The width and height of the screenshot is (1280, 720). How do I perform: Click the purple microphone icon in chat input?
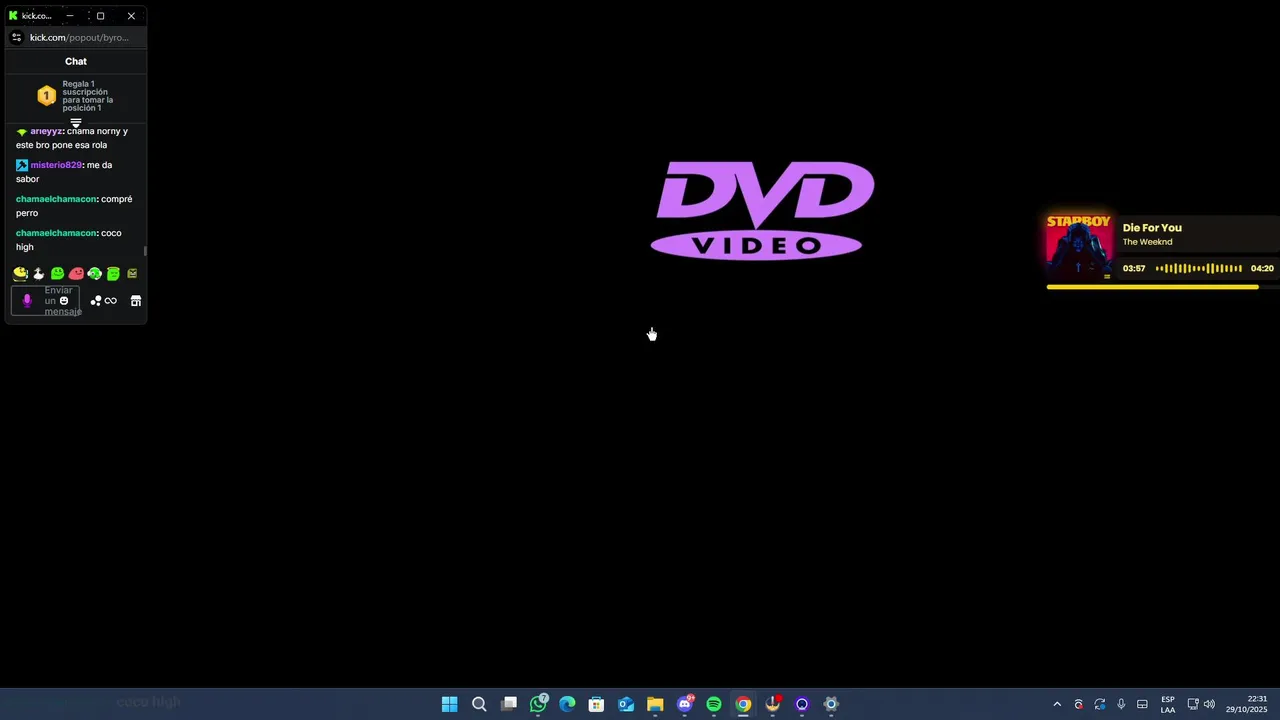click(x=27, y=300)
